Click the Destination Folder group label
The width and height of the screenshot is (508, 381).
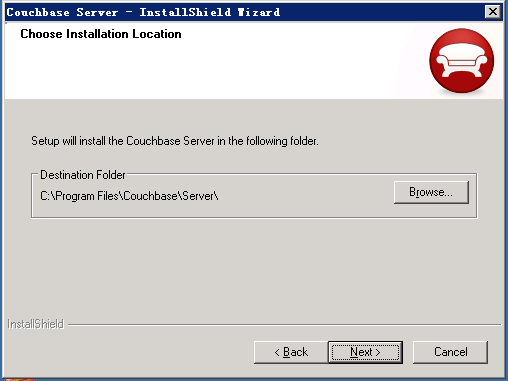(83, 175)
